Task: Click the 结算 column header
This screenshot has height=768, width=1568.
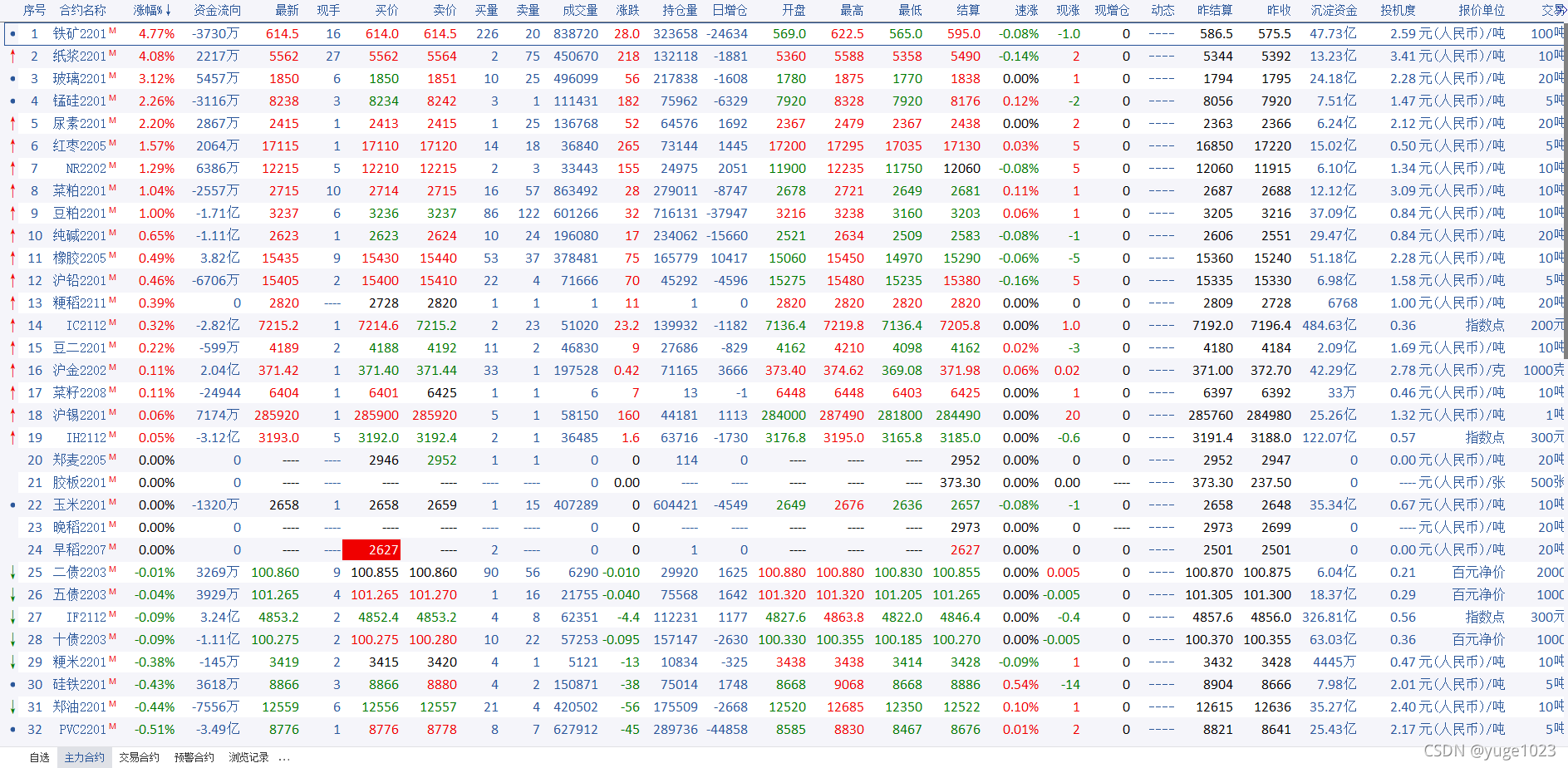Action: click(x=968, y=10)
